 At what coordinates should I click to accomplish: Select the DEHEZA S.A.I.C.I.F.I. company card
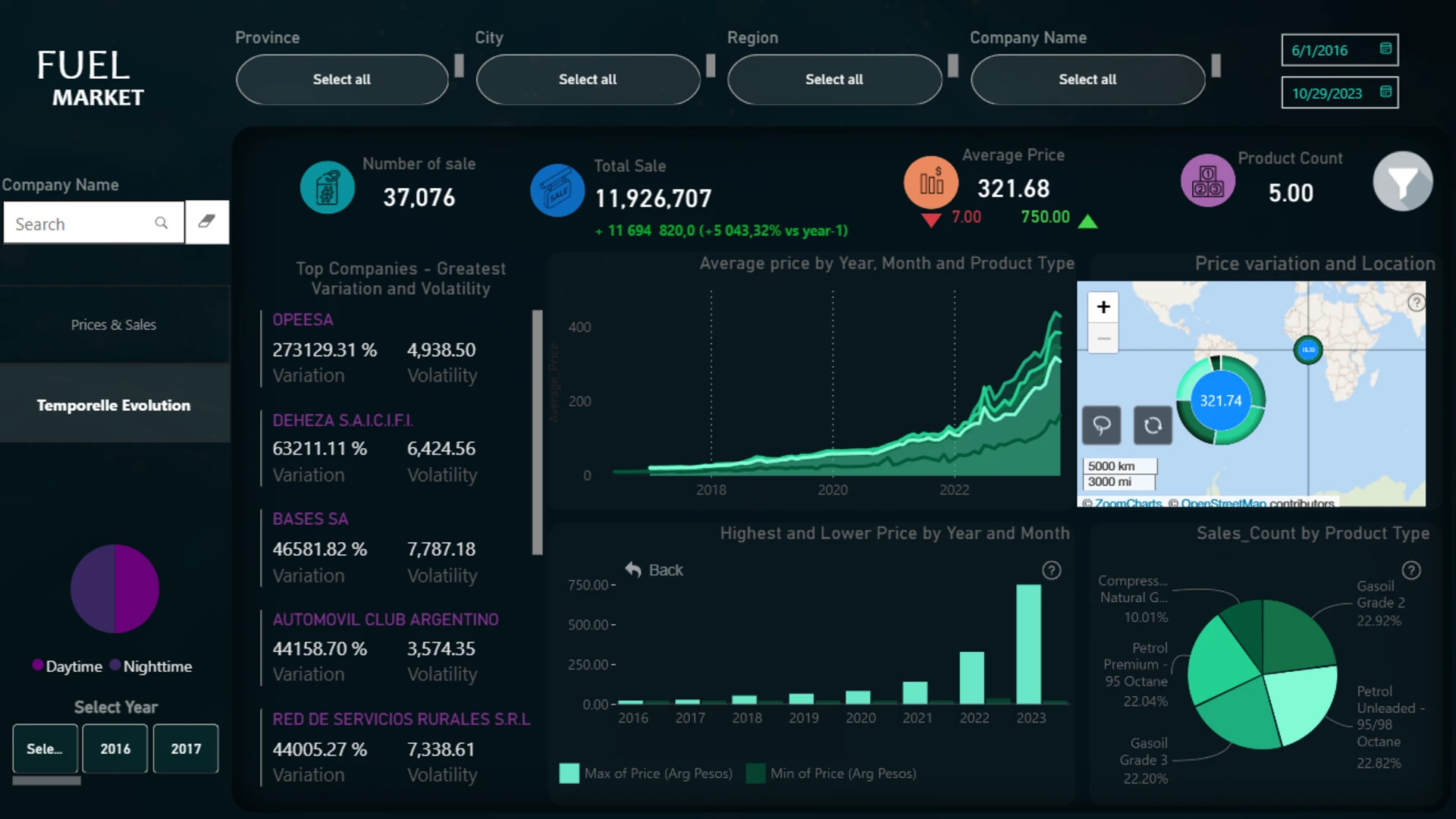click(397, 448)
